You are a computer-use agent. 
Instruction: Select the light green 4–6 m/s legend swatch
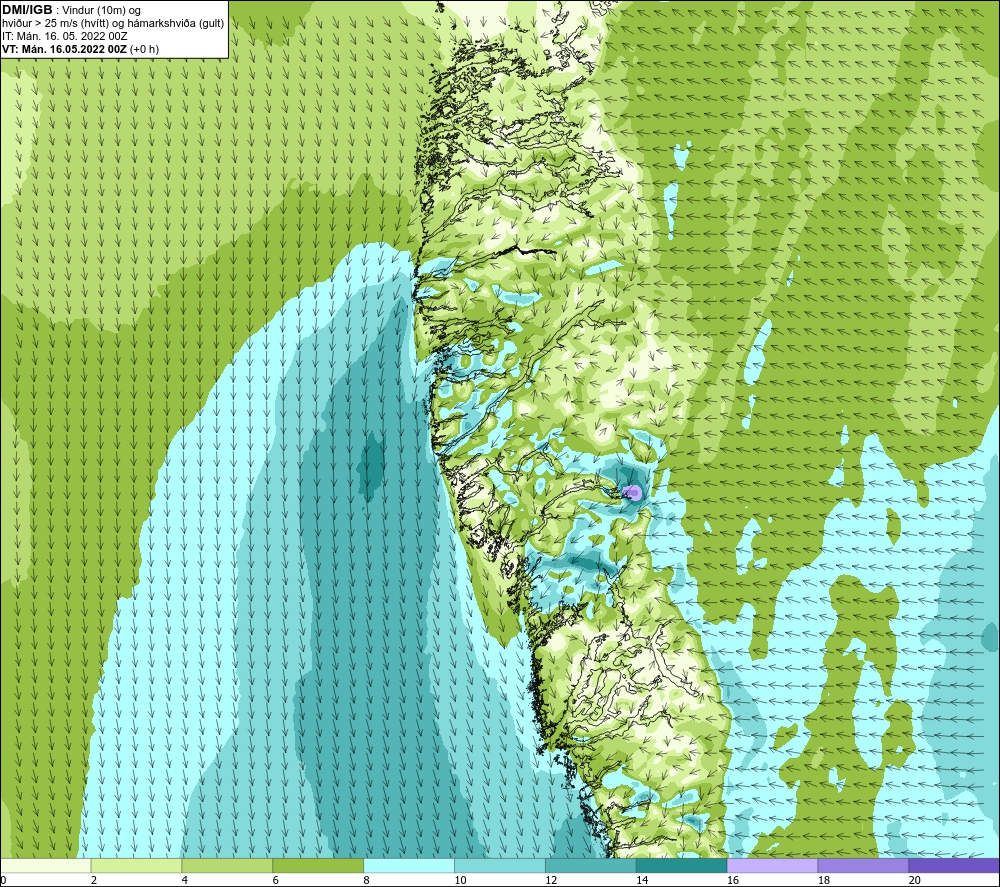tap(227, 866)
